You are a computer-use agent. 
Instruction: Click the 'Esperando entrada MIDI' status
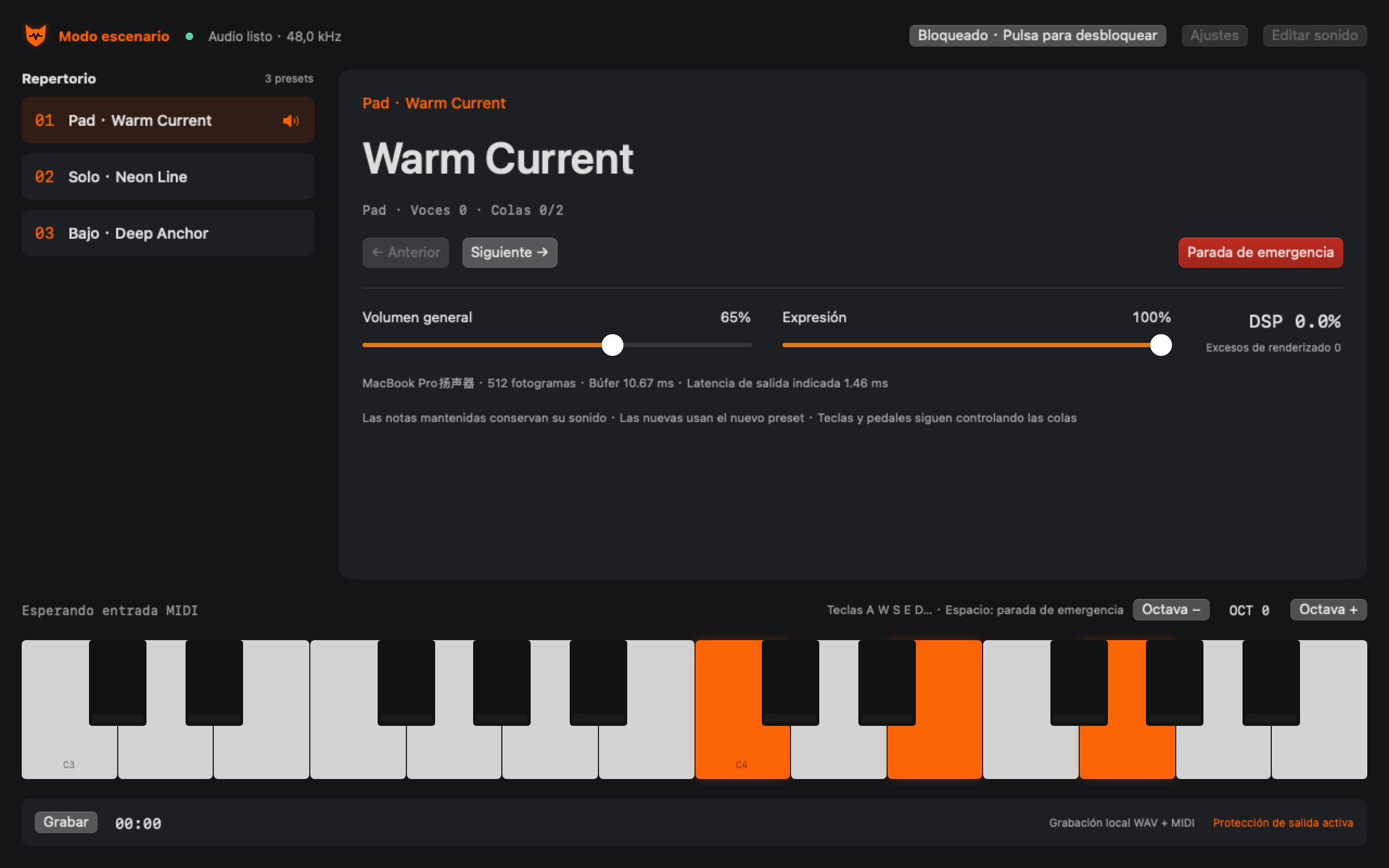110,610
